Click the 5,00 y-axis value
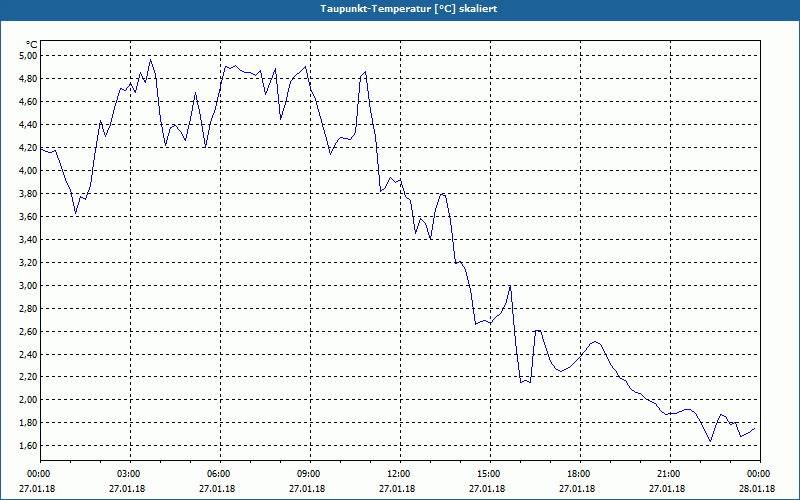 pyautogui.click(x=29, y=56)
